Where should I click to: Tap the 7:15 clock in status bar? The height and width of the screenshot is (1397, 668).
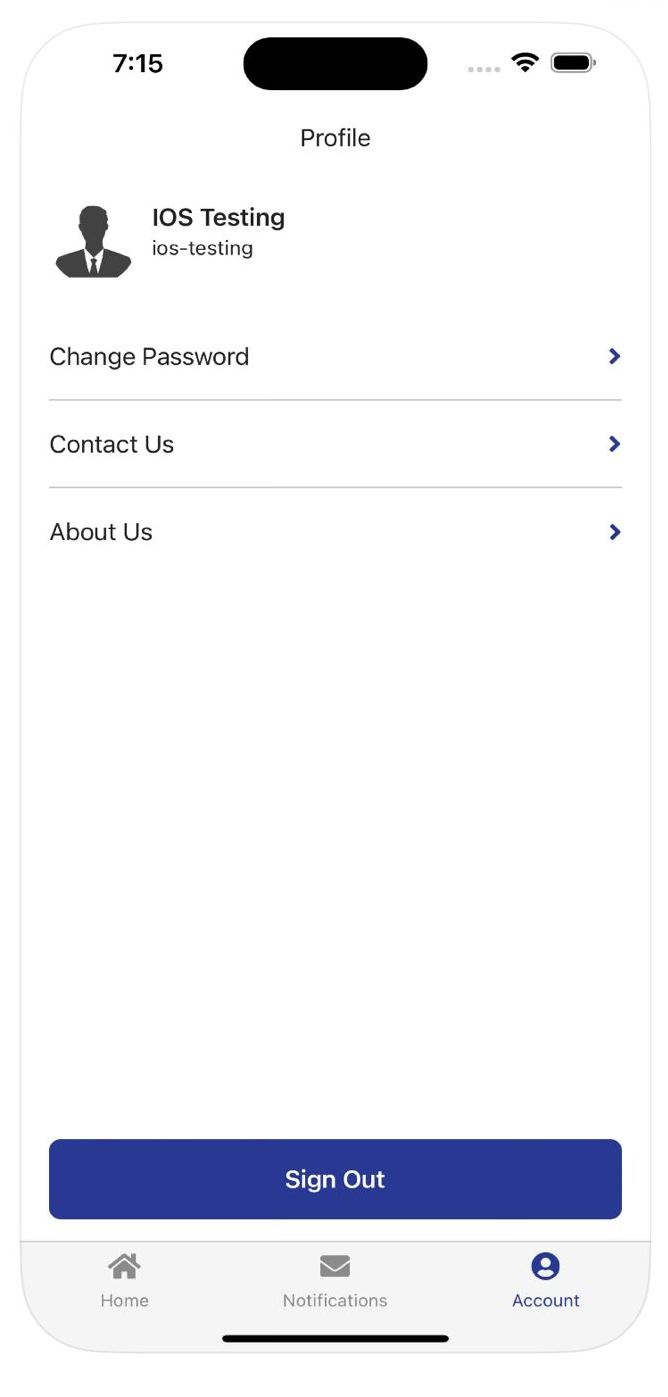[138, 63]
